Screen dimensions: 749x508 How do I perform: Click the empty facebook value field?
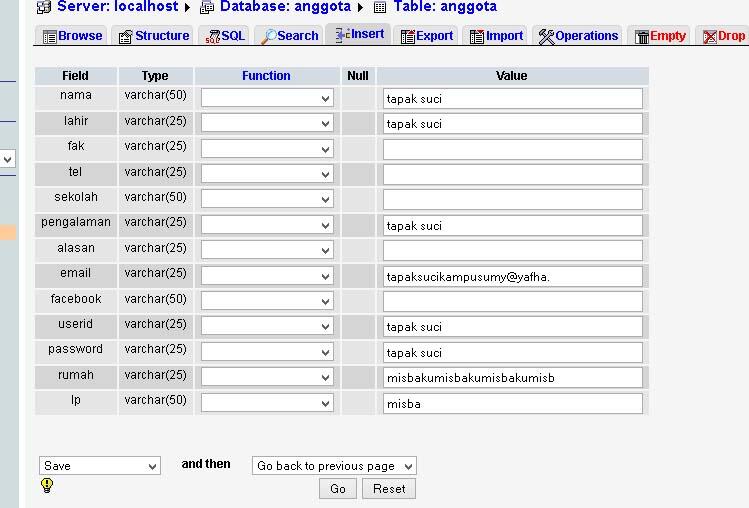tap(513, 302)
